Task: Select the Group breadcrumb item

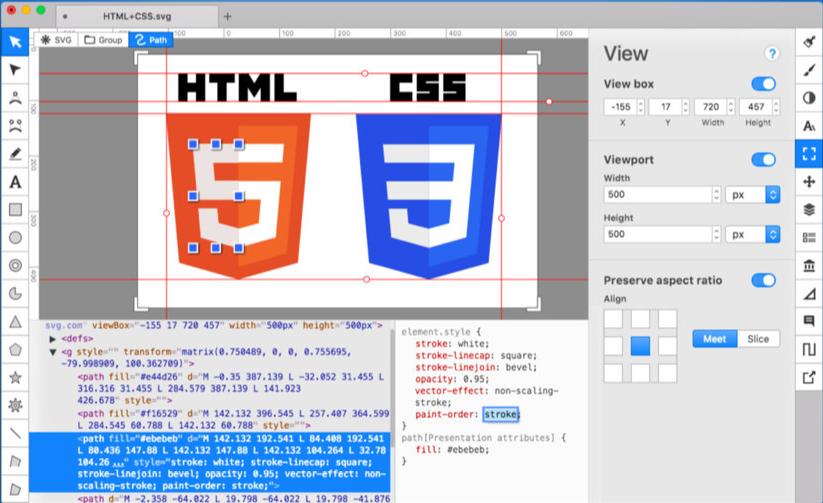Action: (103, 40)
